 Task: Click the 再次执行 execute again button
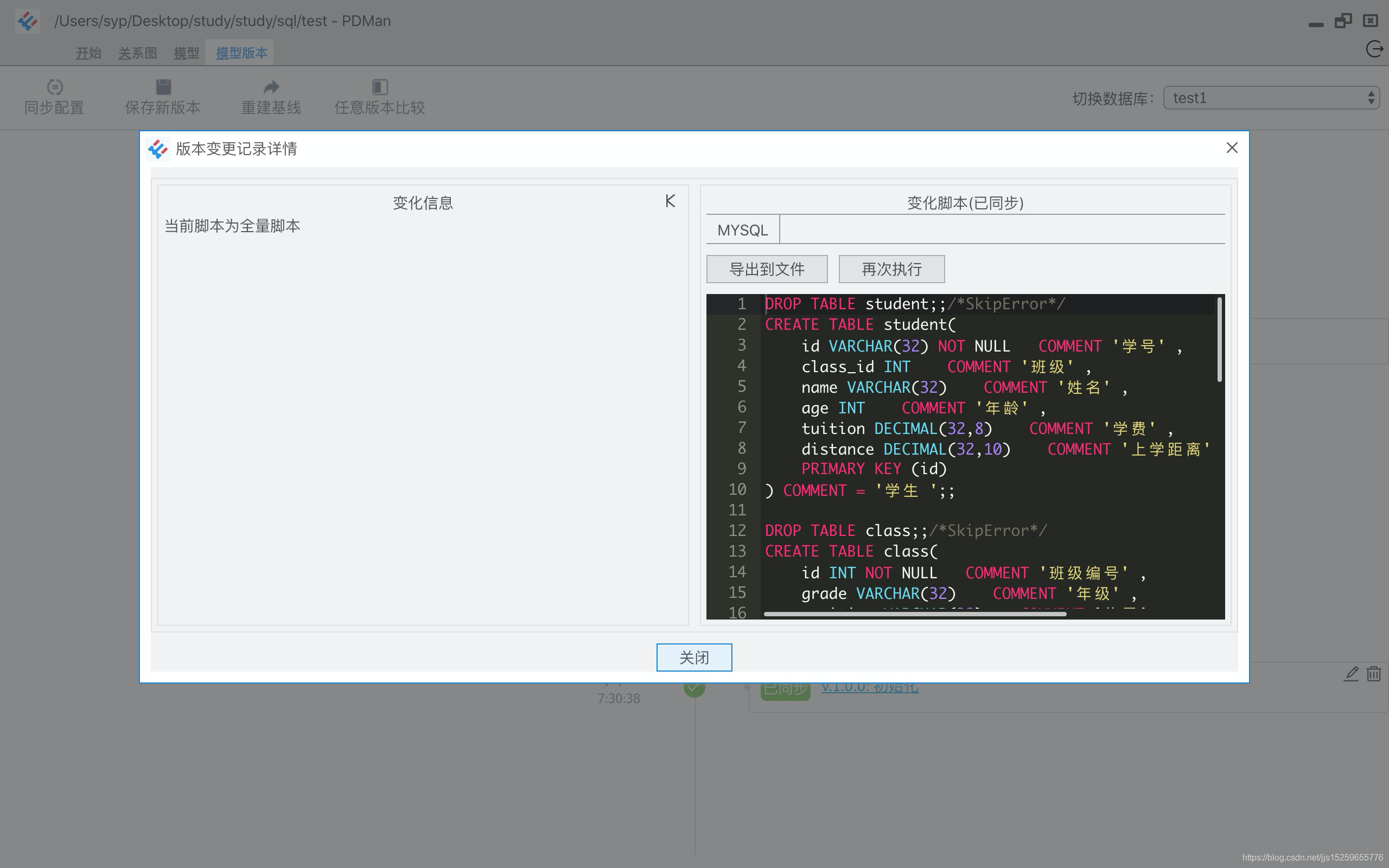[x=891, y=268]
